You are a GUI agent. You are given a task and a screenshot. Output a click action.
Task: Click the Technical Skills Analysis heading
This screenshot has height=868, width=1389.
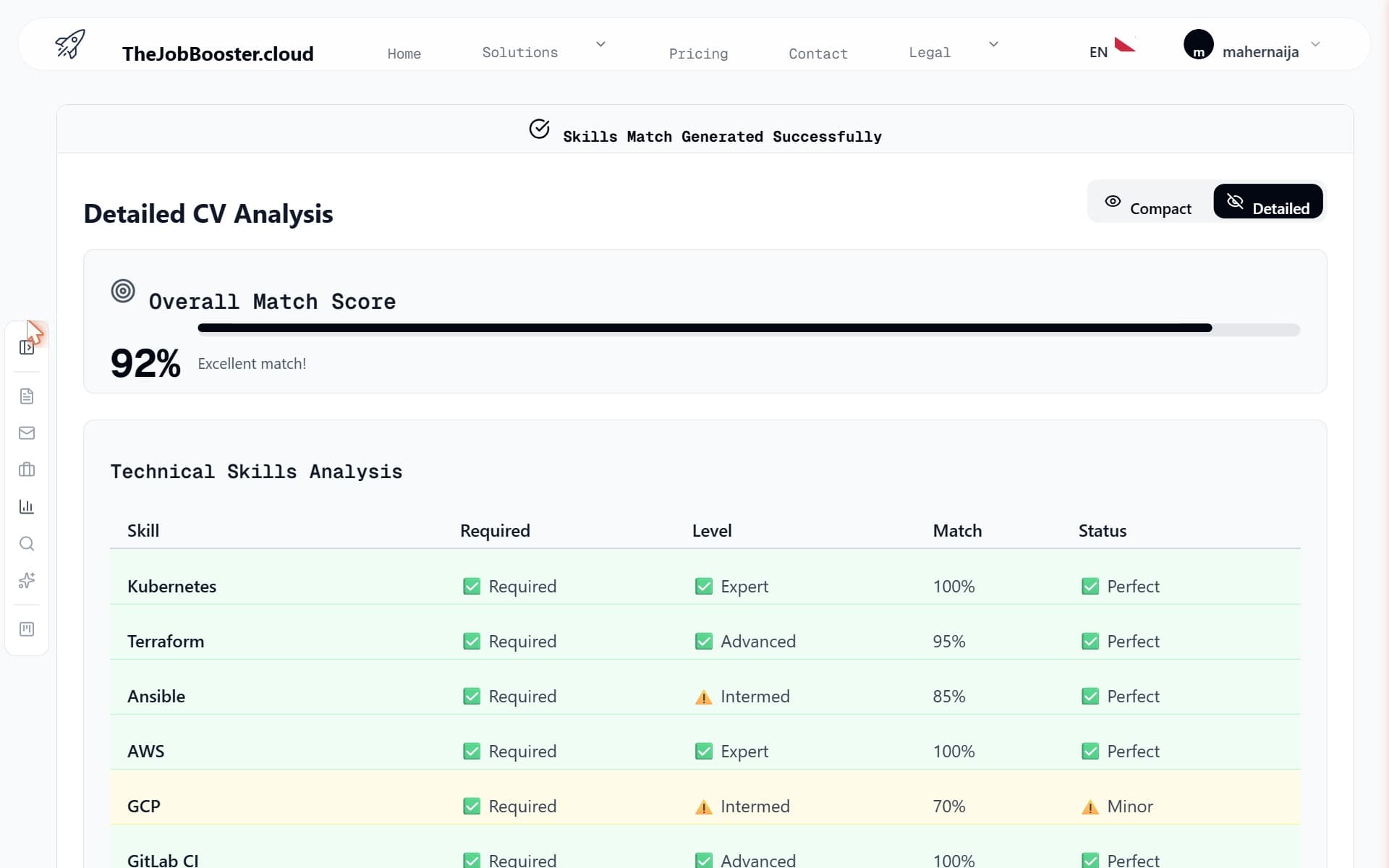[x=256, y=472]
